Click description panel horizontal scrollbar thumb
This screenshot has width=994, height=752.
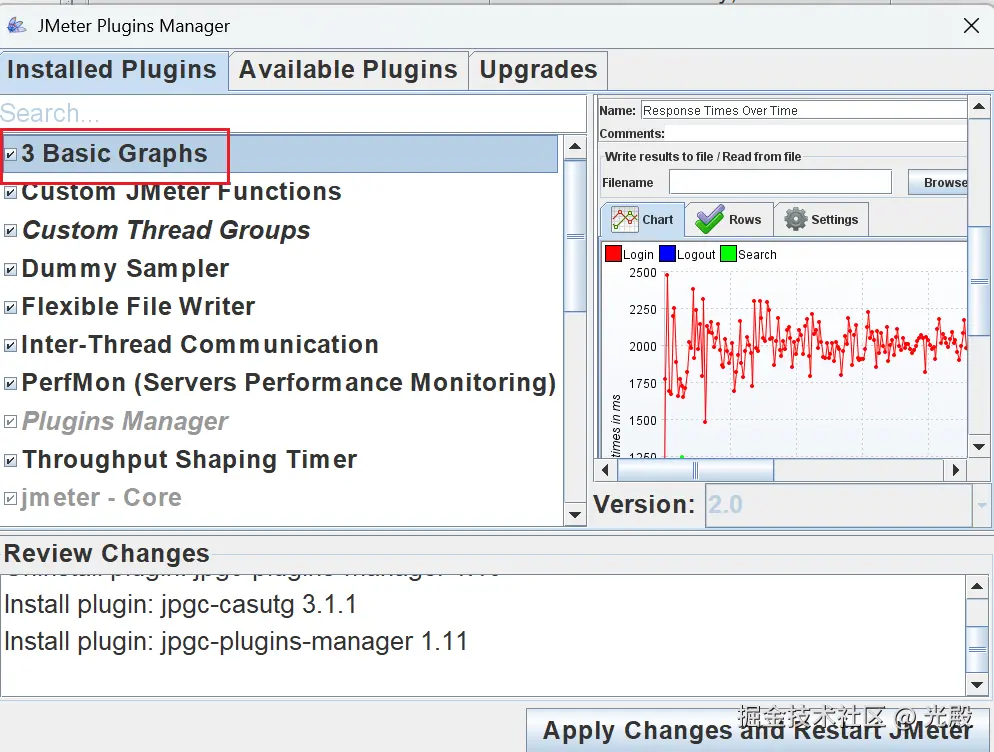pyautogui.click(x=695, y=470)
